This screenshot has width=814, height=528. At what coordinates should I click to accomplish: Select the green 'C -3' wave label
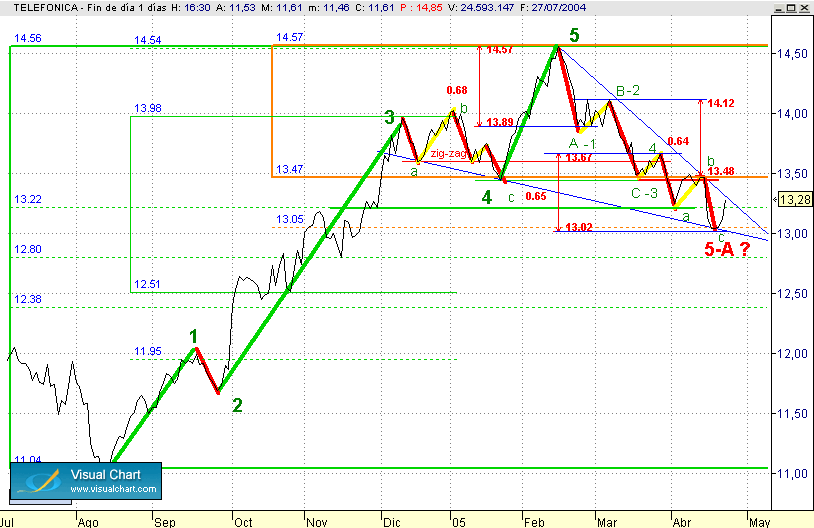(x=644, y=194)
